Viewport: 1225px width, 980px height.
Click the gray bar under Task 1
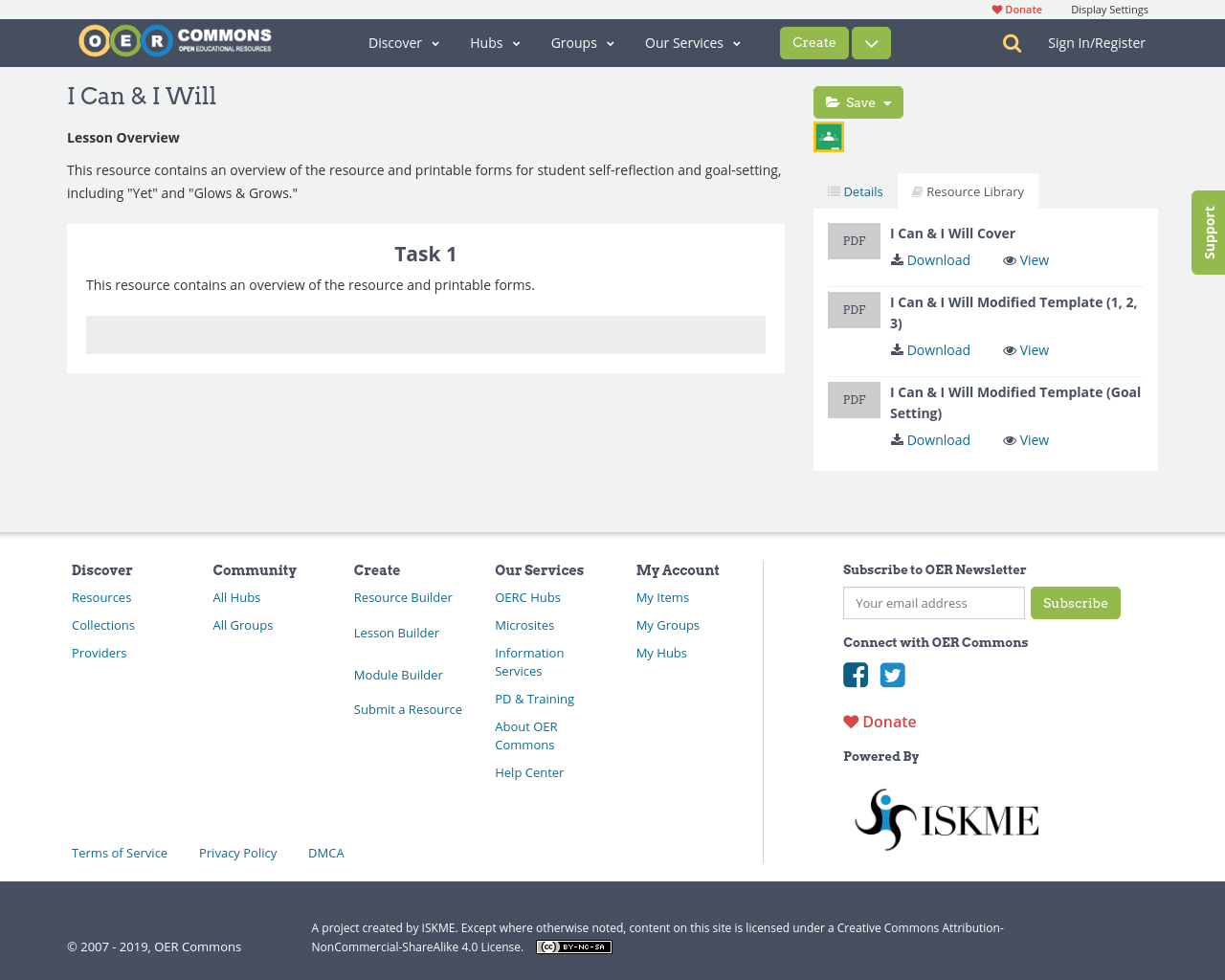(426, 335)
